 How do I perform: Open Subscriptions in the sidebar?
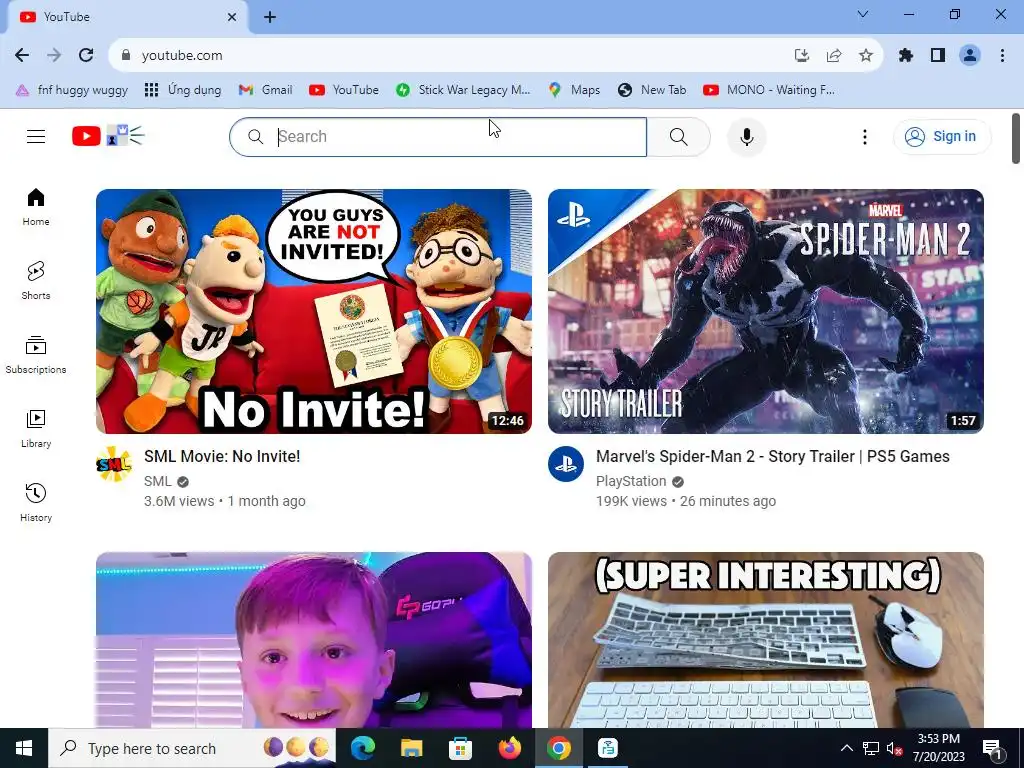(x=36, y=355)
